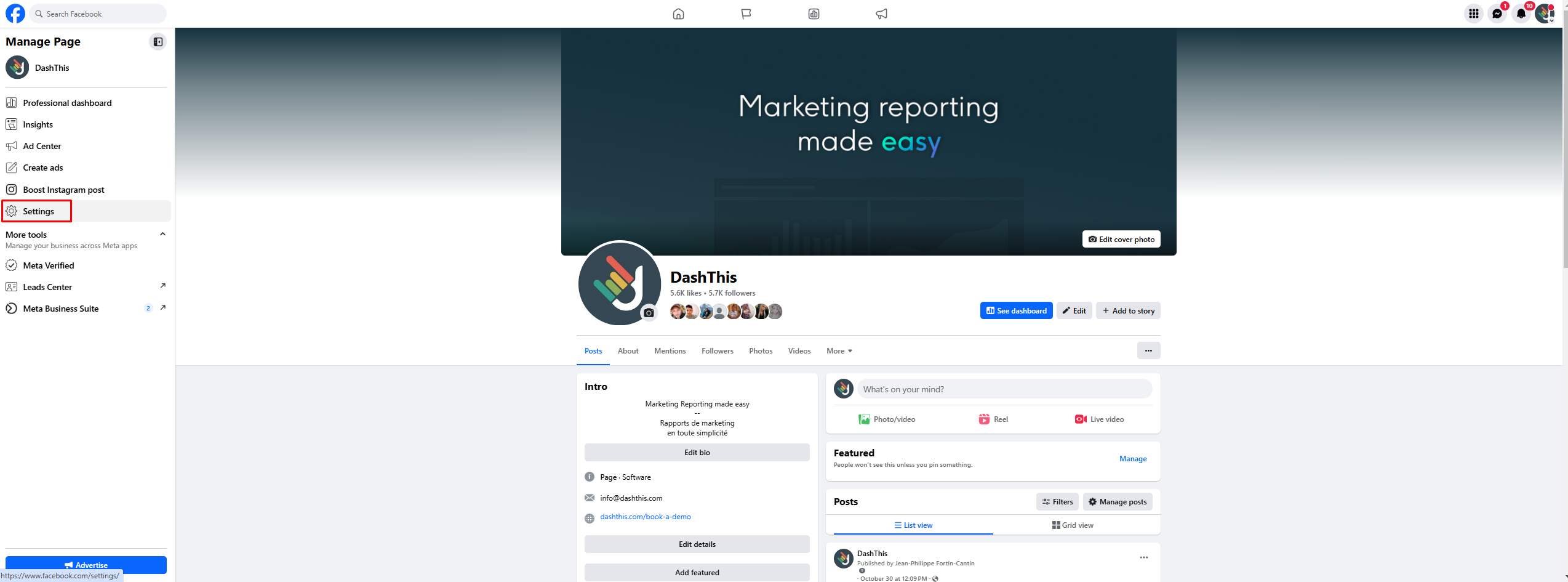Click the Edit cover photo button
1568x582 pixels.
(1121, 239)
